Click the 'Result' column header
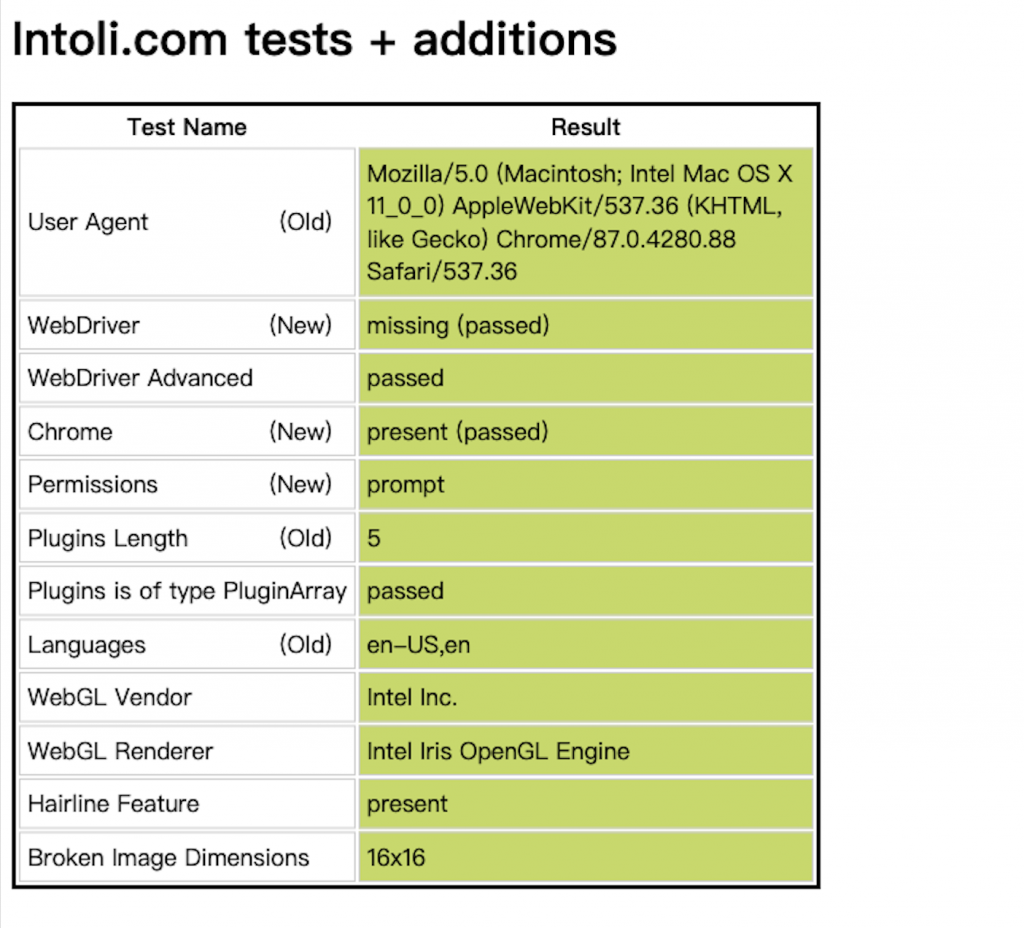 tap(585, 127)
